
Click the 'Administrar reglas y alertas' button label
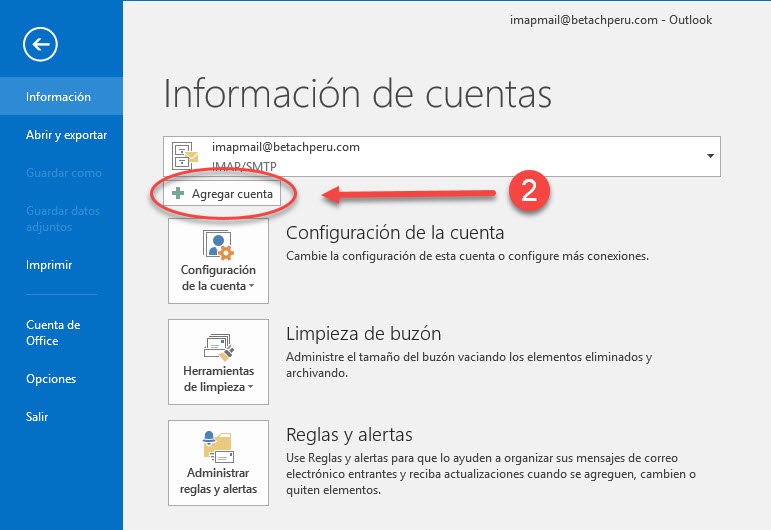click(x=218, y=481)
